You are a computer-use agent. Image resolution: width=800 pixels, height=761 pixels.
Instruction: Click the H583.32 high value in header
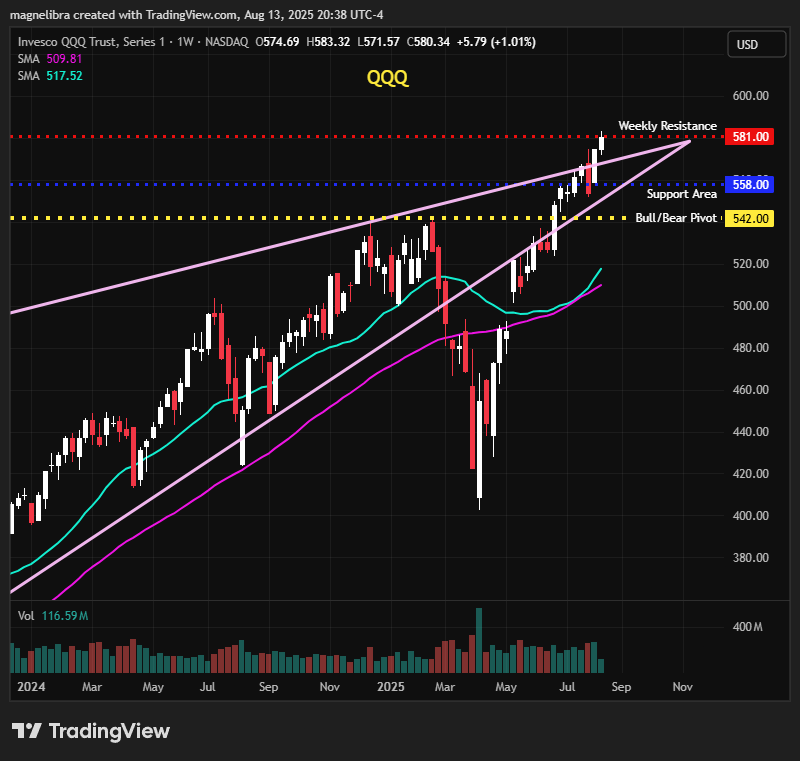pos(328,42)
